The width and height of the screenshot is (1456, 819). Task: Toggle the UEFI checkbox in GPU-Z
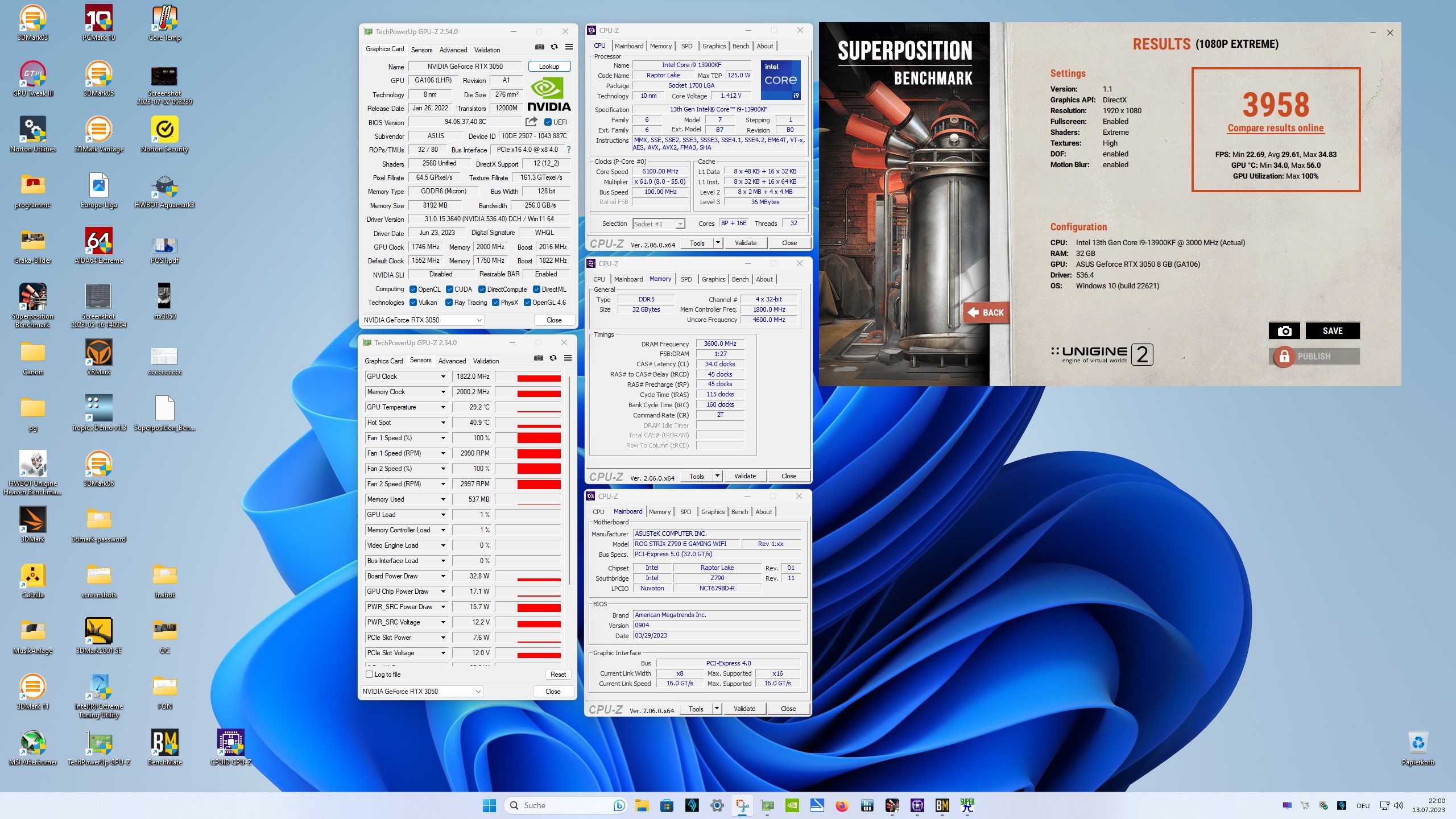(x=548, y=122)
